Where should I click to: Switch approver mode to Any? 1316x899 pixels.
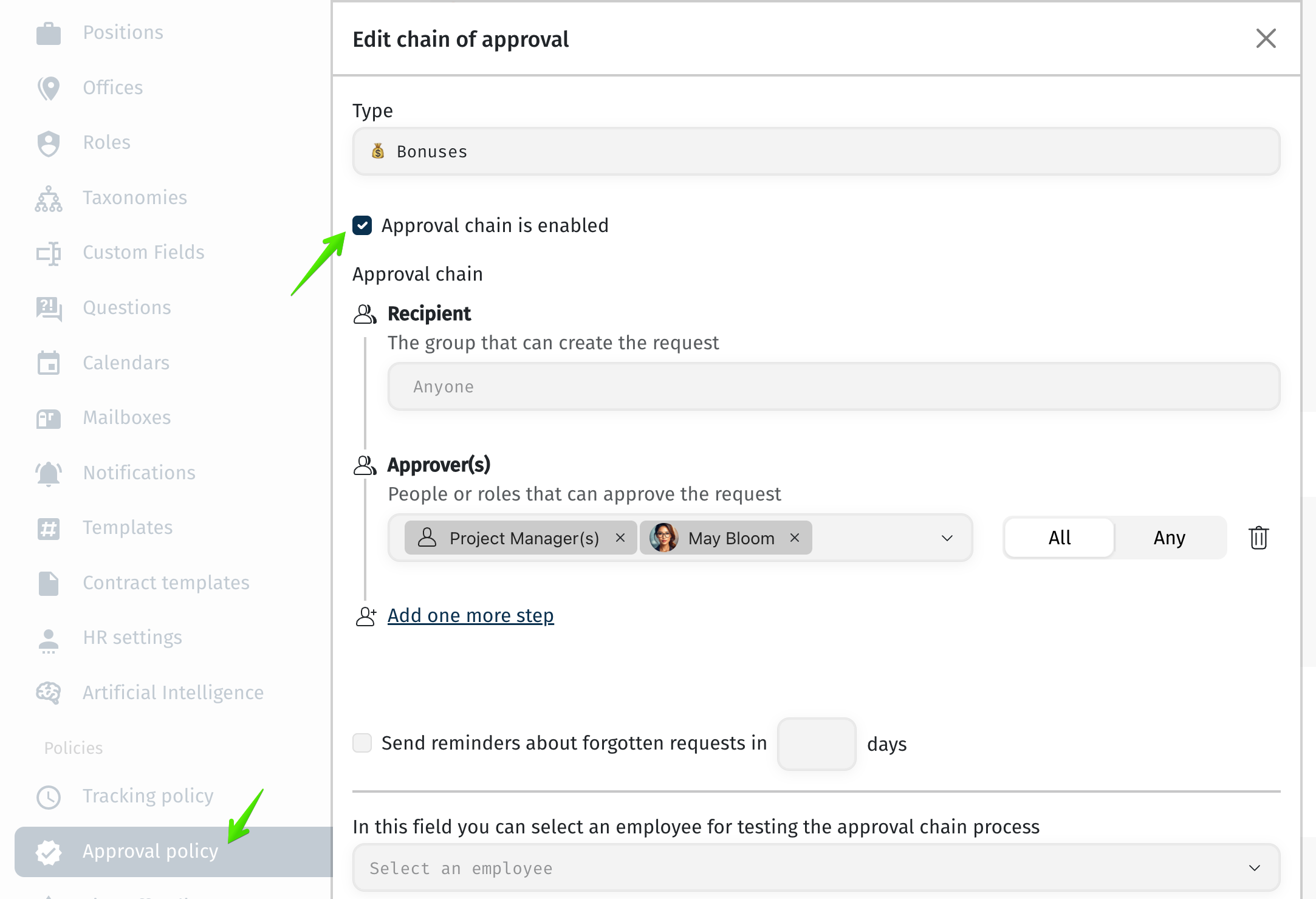1170,538
